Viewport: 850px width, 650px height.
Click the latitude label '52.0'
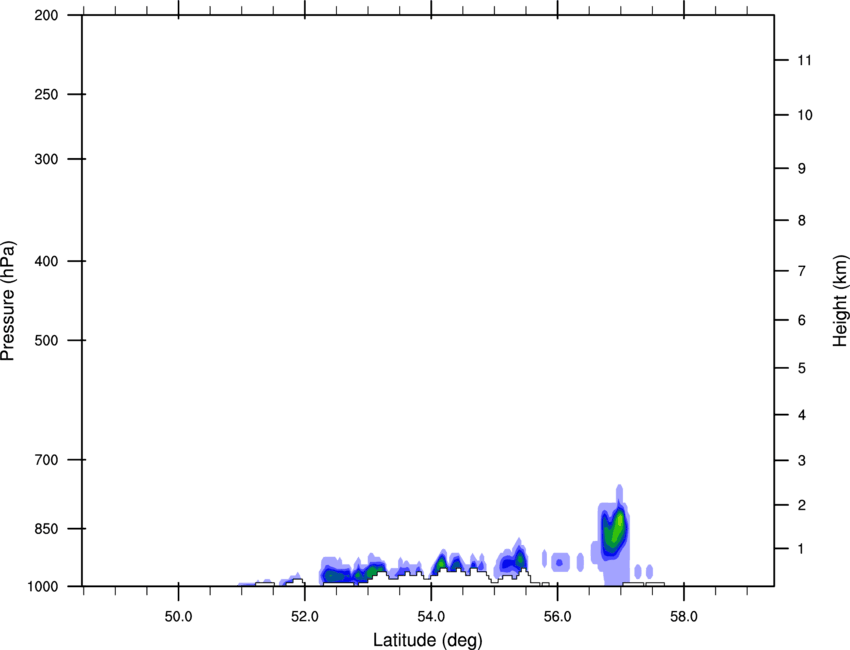[305, 617]
